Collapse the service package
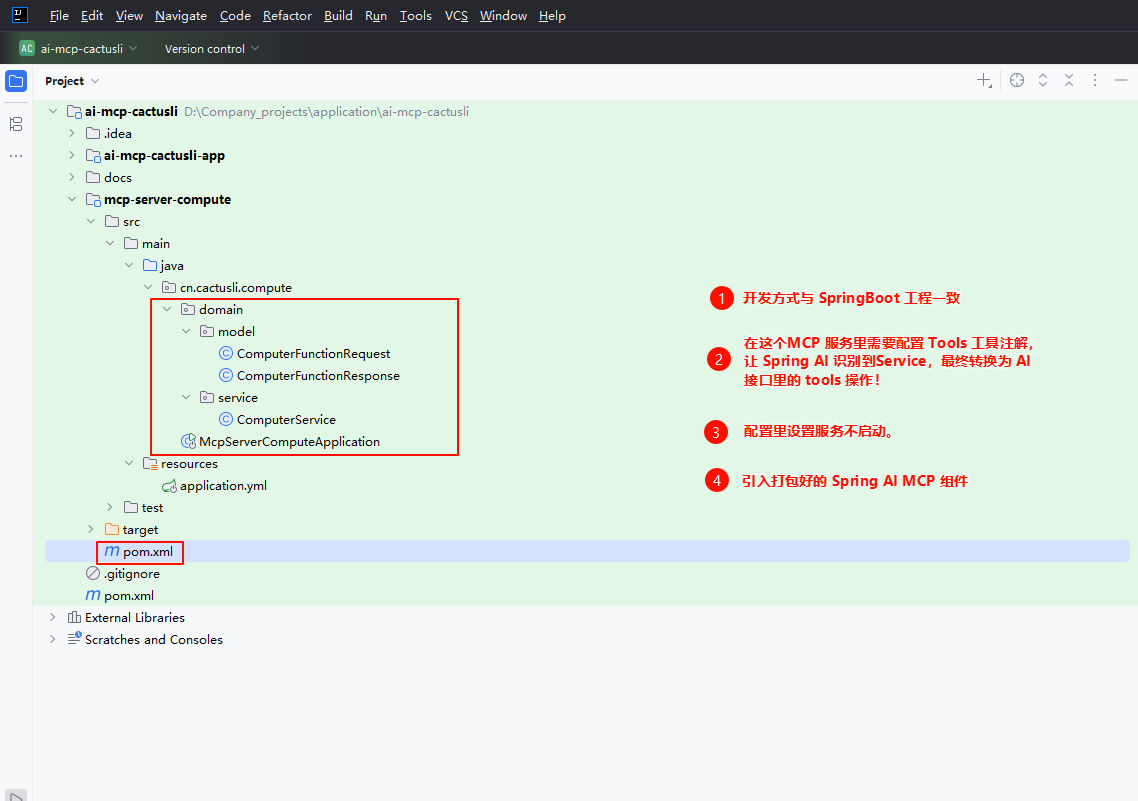The height and width of the screenshot is (801, 1138). (x=186, y=397)
